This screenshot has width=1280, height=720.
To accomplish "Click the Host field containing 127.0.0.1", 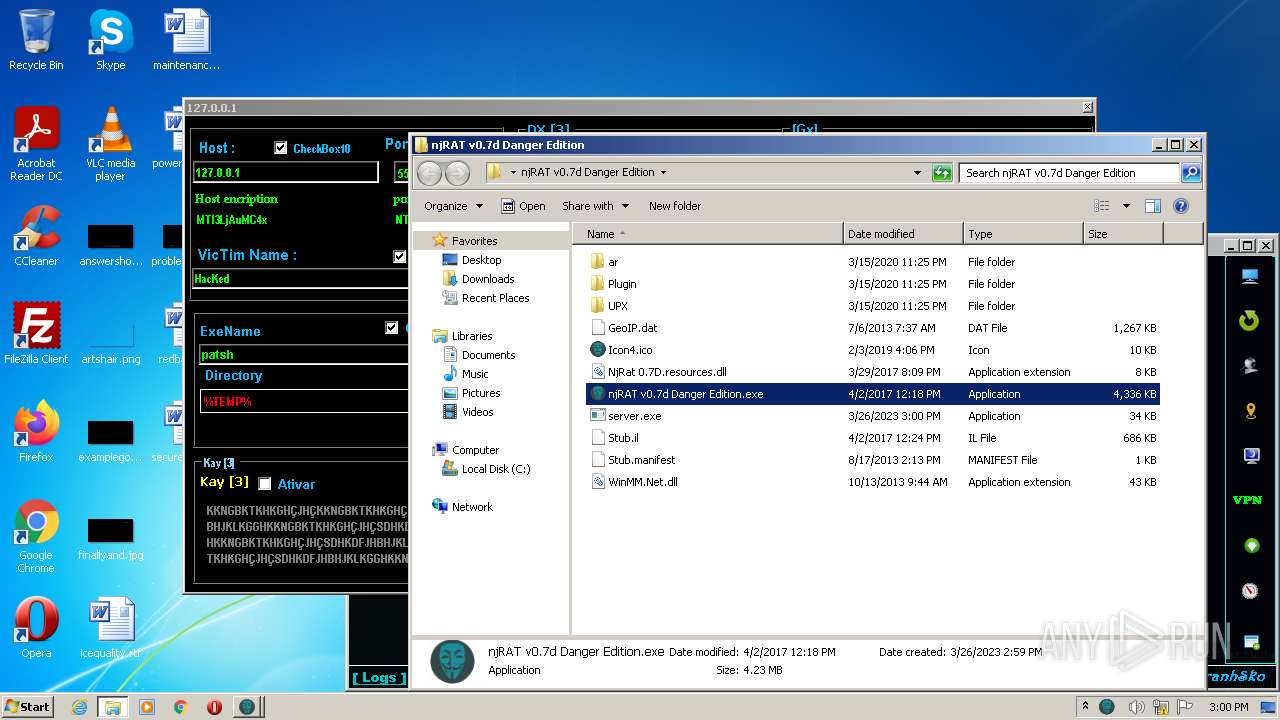I will tap(285, 173).
